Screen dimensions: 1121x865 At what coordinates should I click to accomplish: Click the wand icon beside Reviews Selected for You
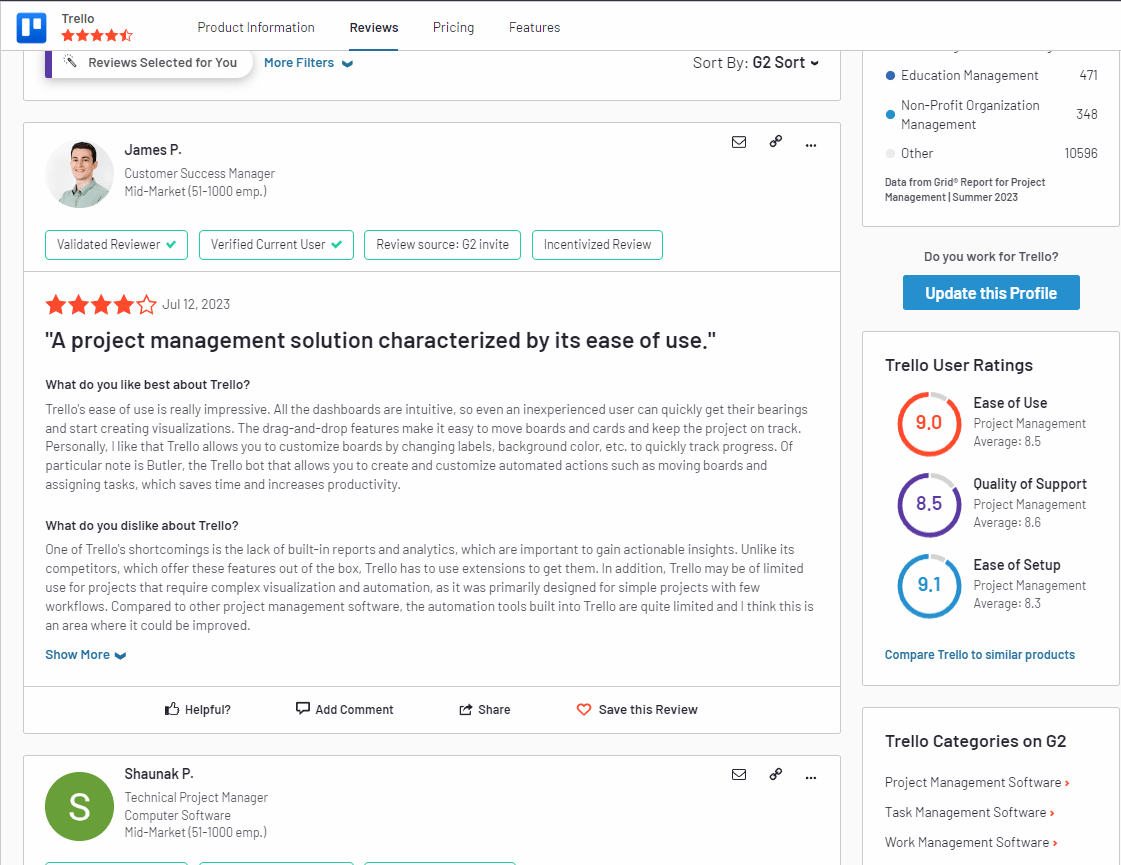70,61
